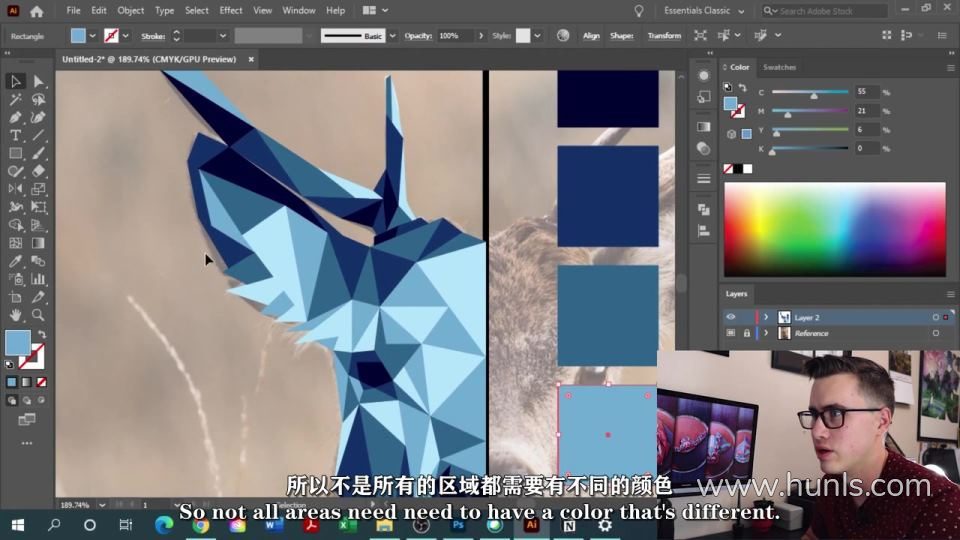
Task: Set None fill in Color panel
Action: pyautogui.click(x=728, y=169)
